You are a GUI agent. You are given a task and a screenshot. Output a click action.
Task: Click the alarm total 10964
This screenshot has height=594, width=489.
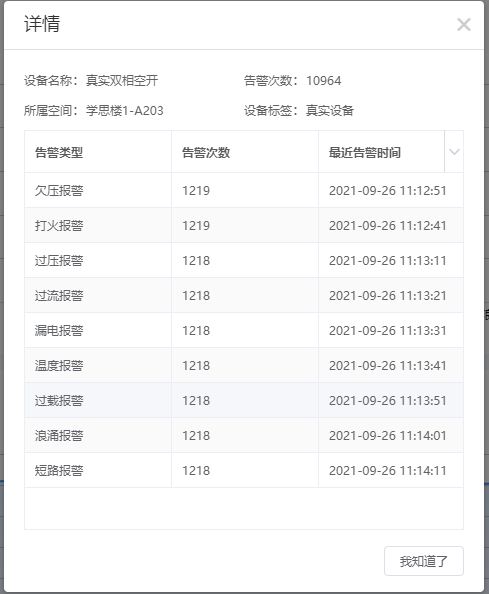323,81
